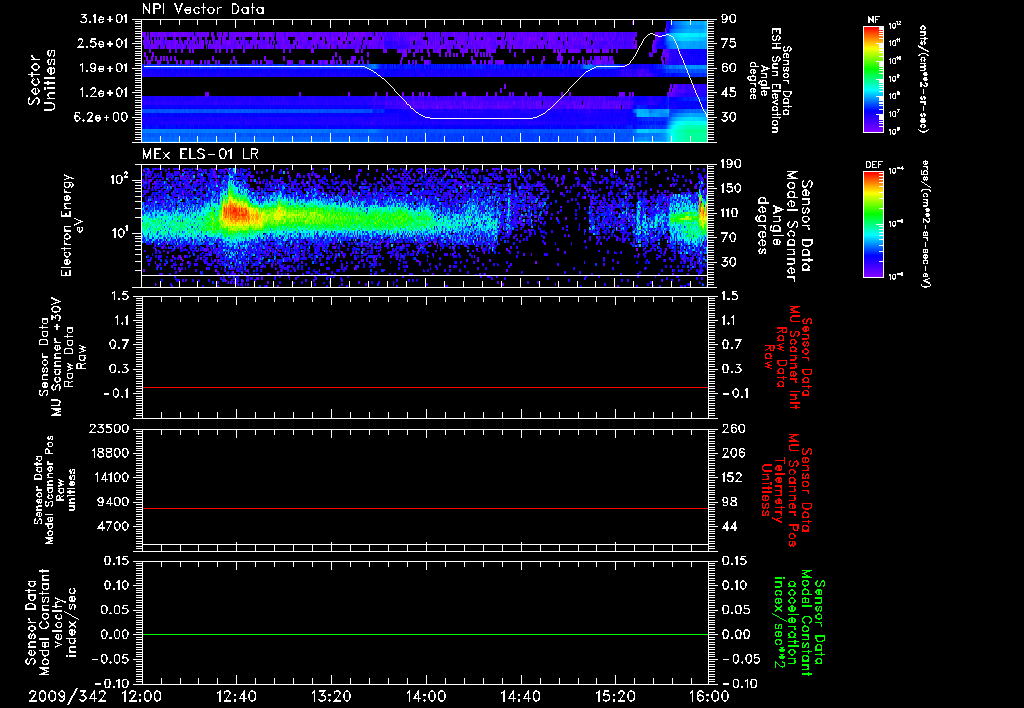Click the Model Scanner Pos Raw axis title
The height and width of the screenshot is (708, 1024).
55,490
